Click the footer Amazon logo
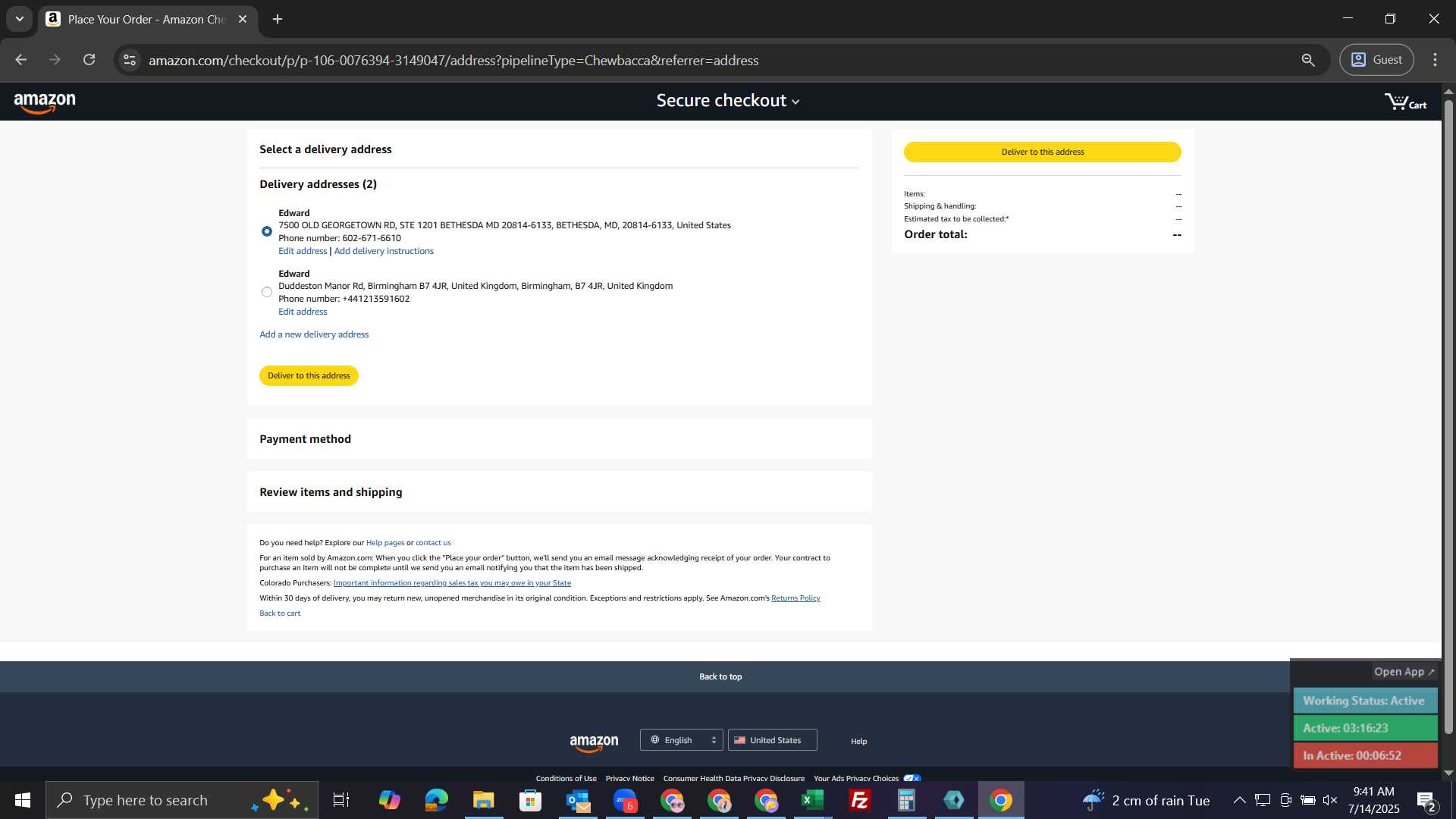 [594, 742]
